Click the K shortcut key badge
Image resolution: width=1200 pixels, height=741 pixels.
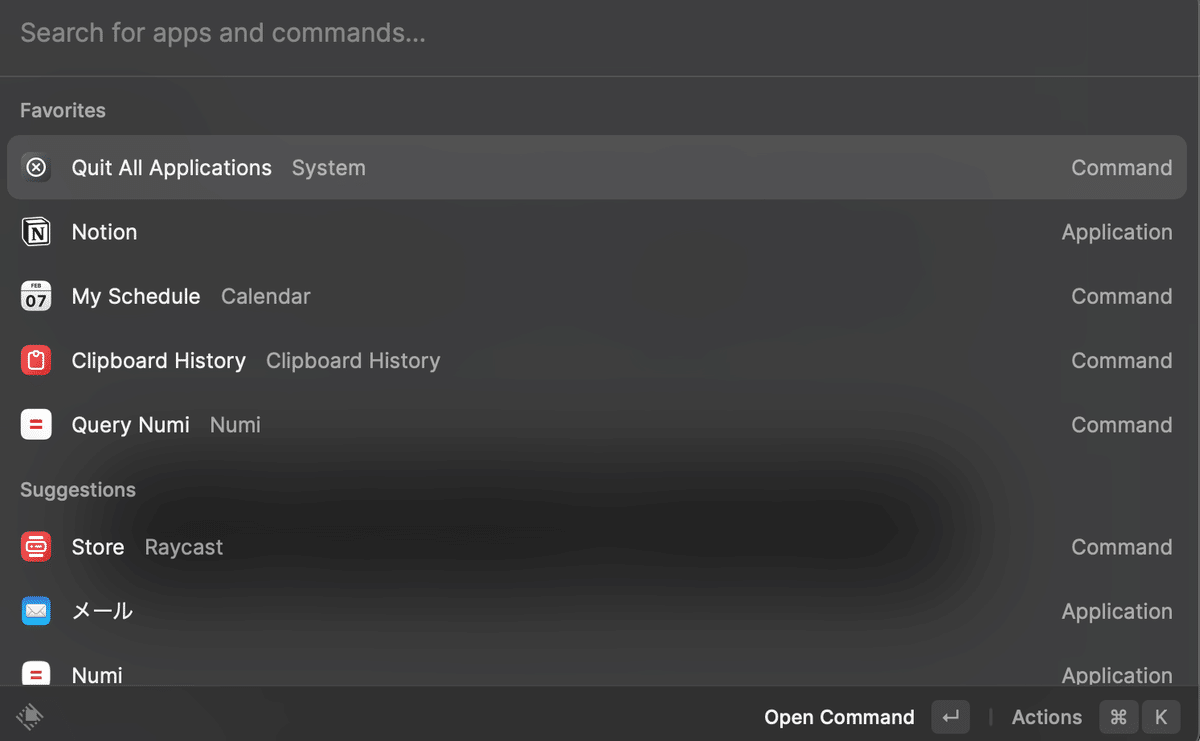pos(1161,717)
